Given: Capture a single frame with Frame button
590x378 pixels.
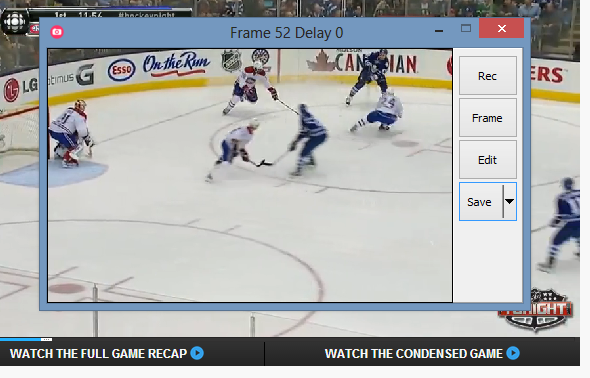Looking at the screenshot, I should [x=488, y=118].
